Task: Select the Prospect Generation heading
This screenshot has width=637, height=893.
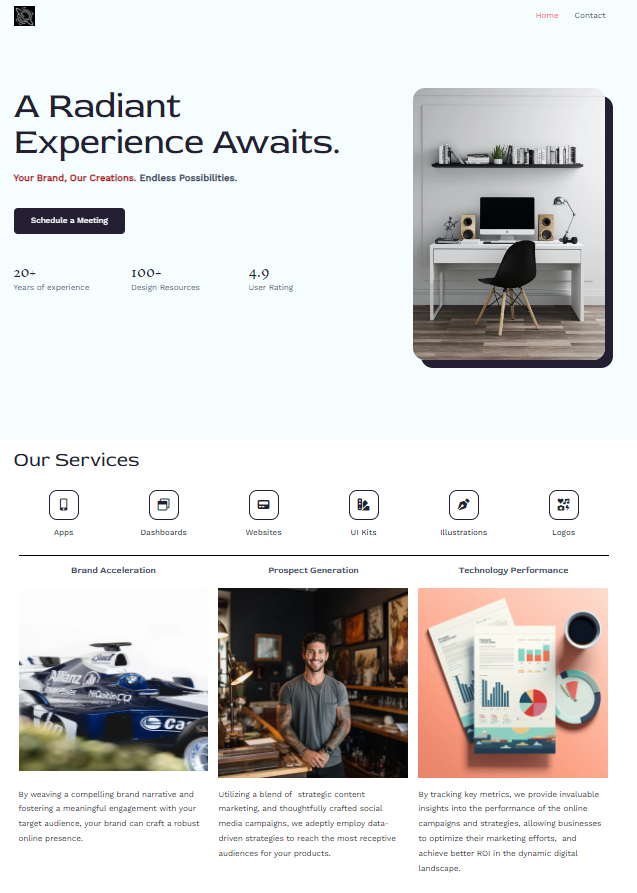Action: pos(313,570)
